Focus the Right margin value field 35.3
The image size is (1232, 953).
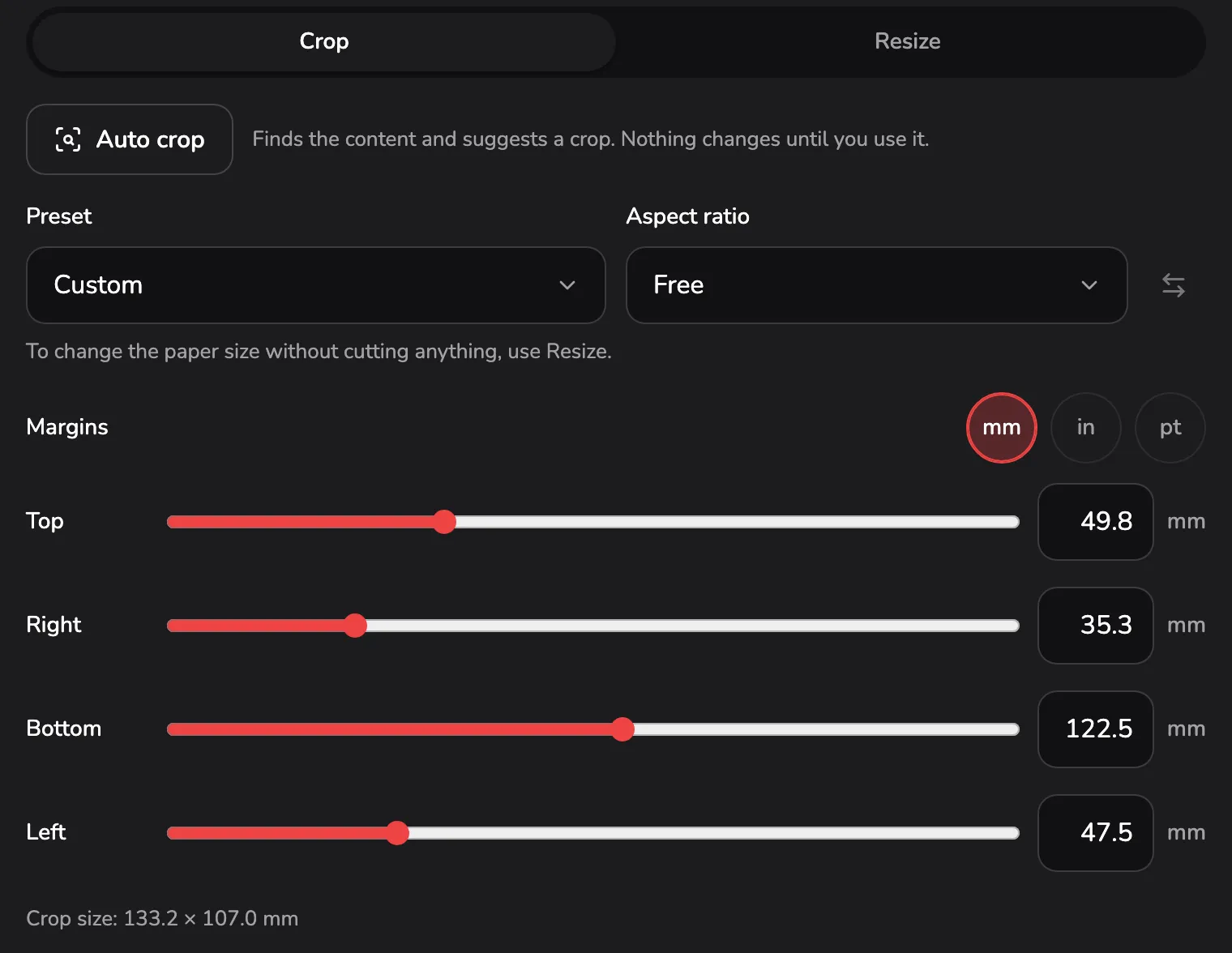point(1096,626)
